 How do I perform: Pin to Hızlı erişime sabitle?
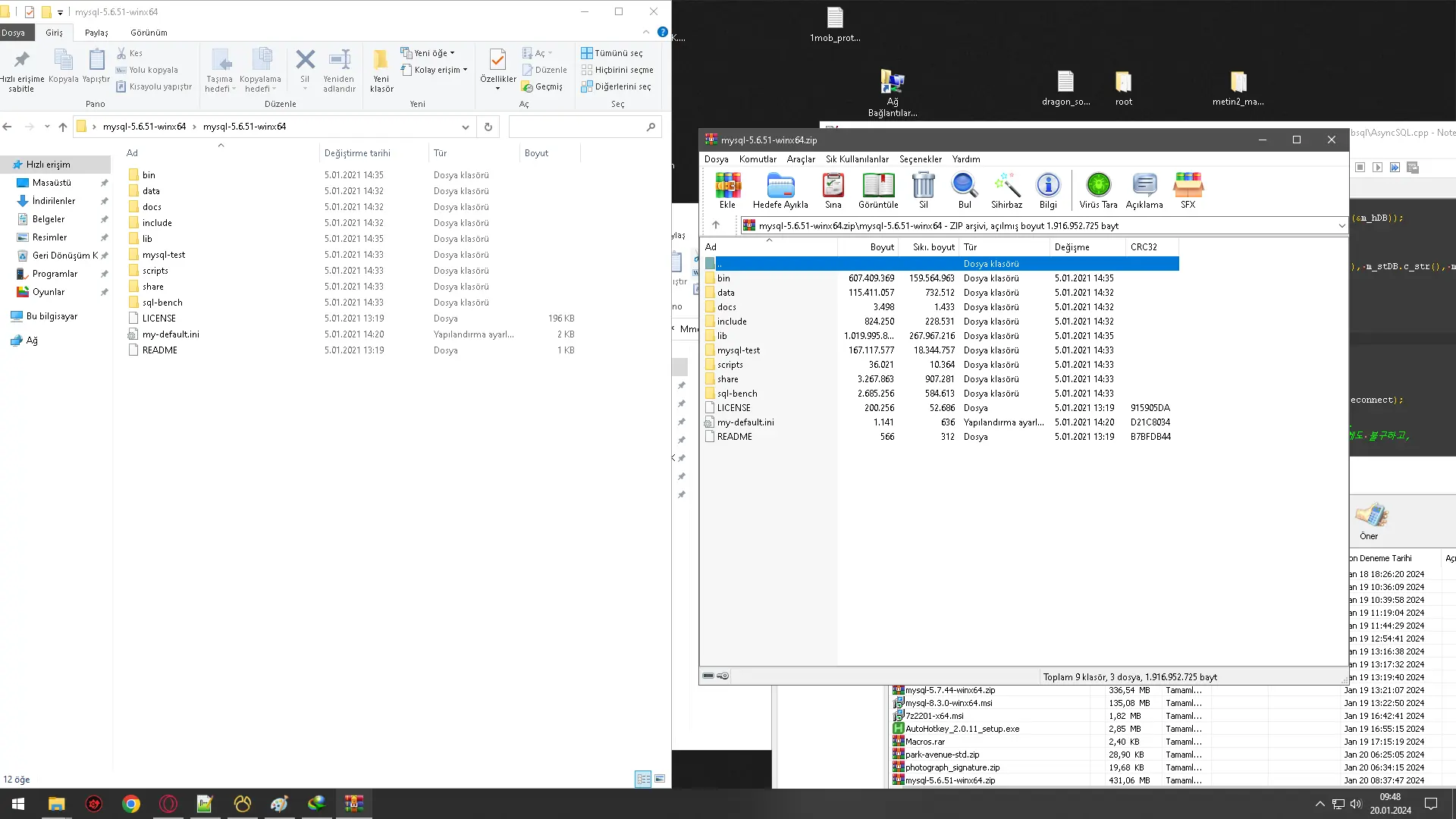click(21, 71)
